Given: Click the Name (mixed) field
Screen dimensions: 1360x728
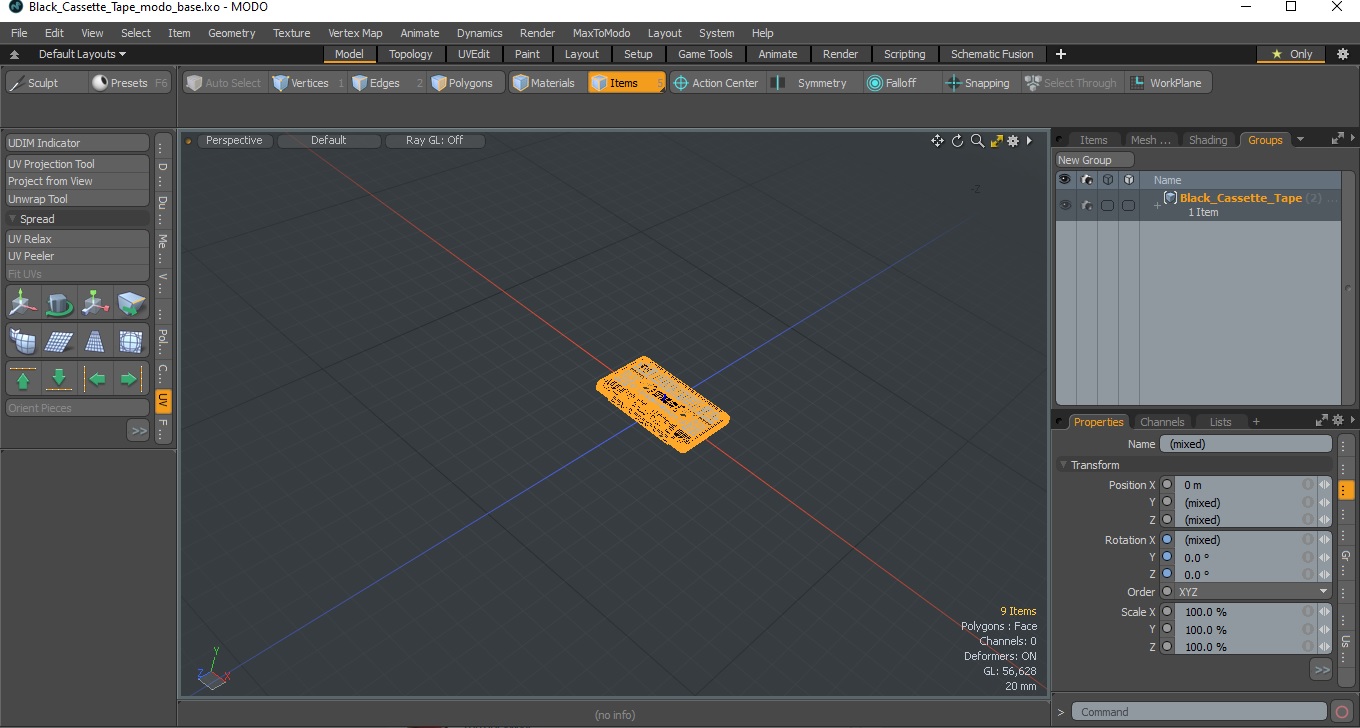Looking at the screenshot, I should [1246, 444].
